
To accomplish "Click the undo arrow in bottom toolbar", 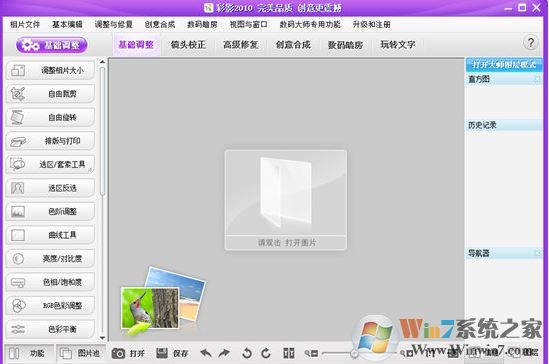I will (x=206, y=353).
